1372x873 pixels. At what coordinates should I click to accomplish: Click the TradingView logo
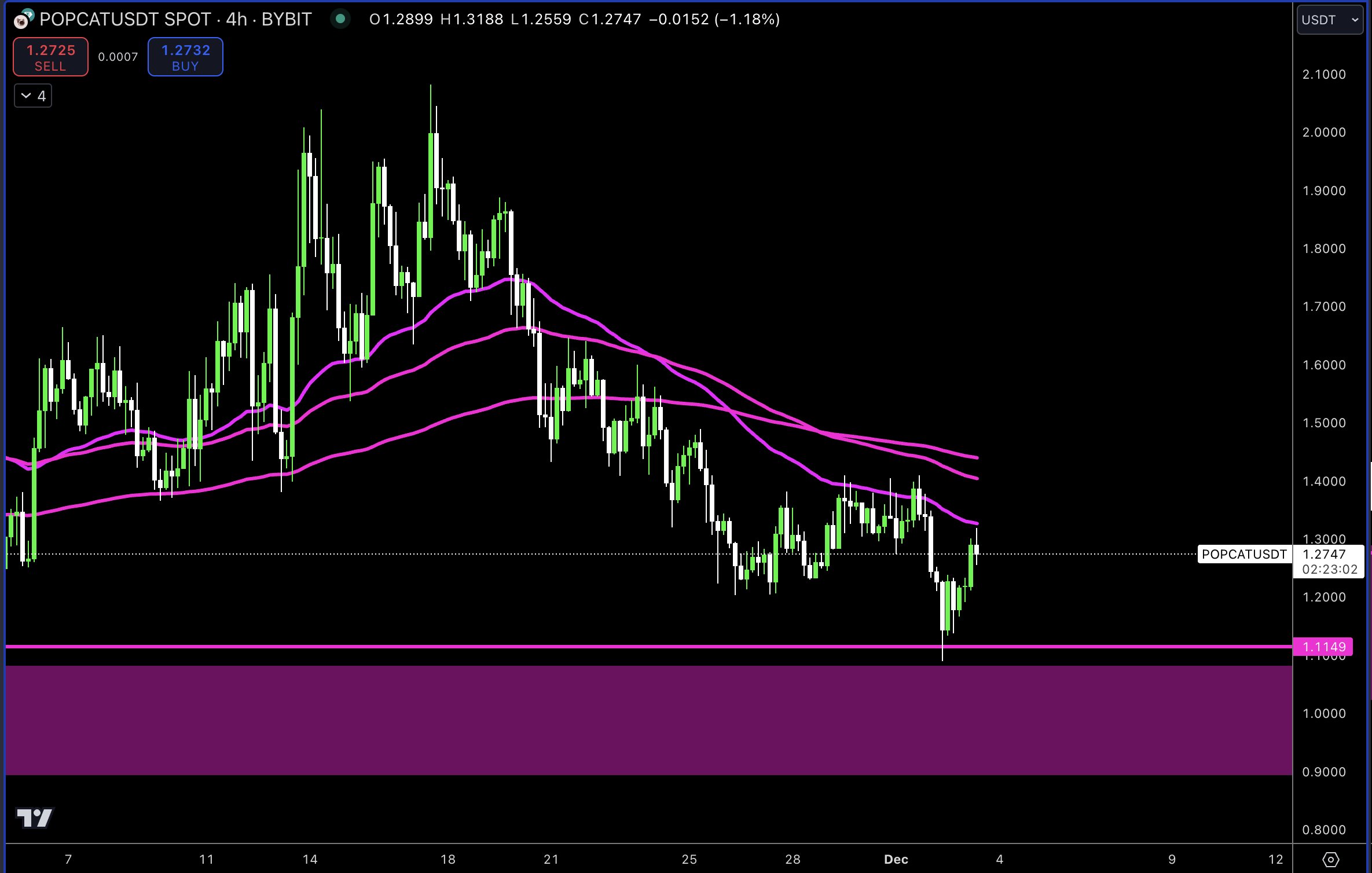pos(35,817)
